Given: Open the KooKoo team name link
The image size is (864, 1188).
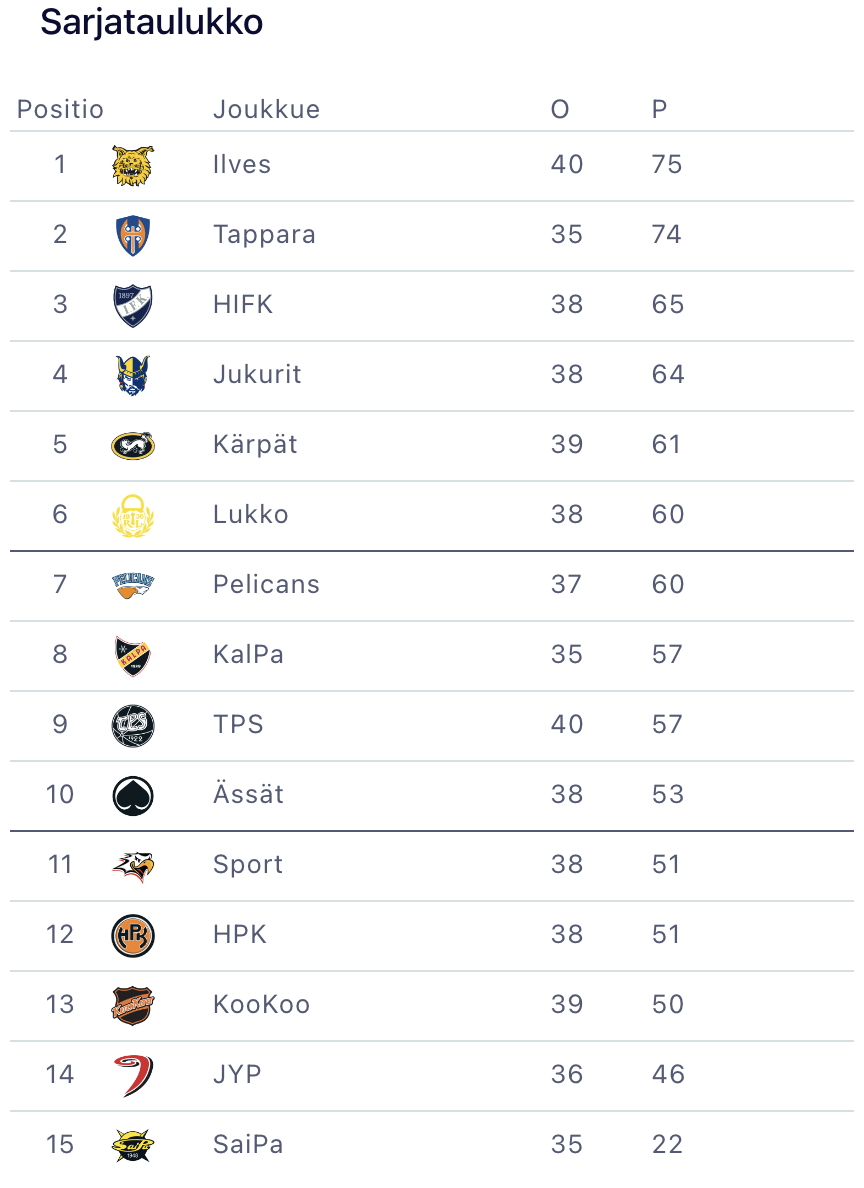Looking at the screenshot, I should pos(261,1005).
